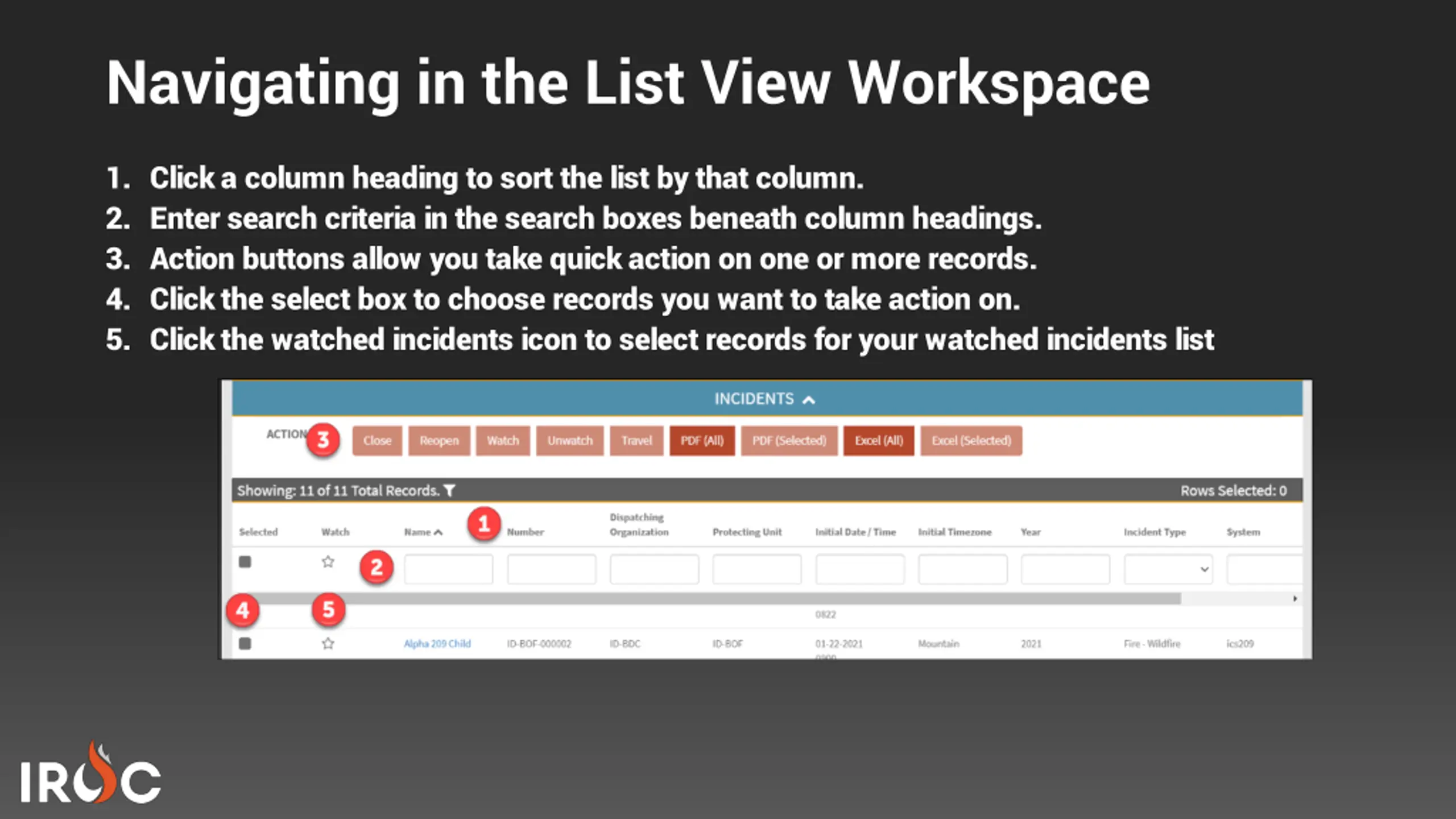Click the Name column search box
Image resolution: width=1456 pixels, height=819 pixels.
448,569
